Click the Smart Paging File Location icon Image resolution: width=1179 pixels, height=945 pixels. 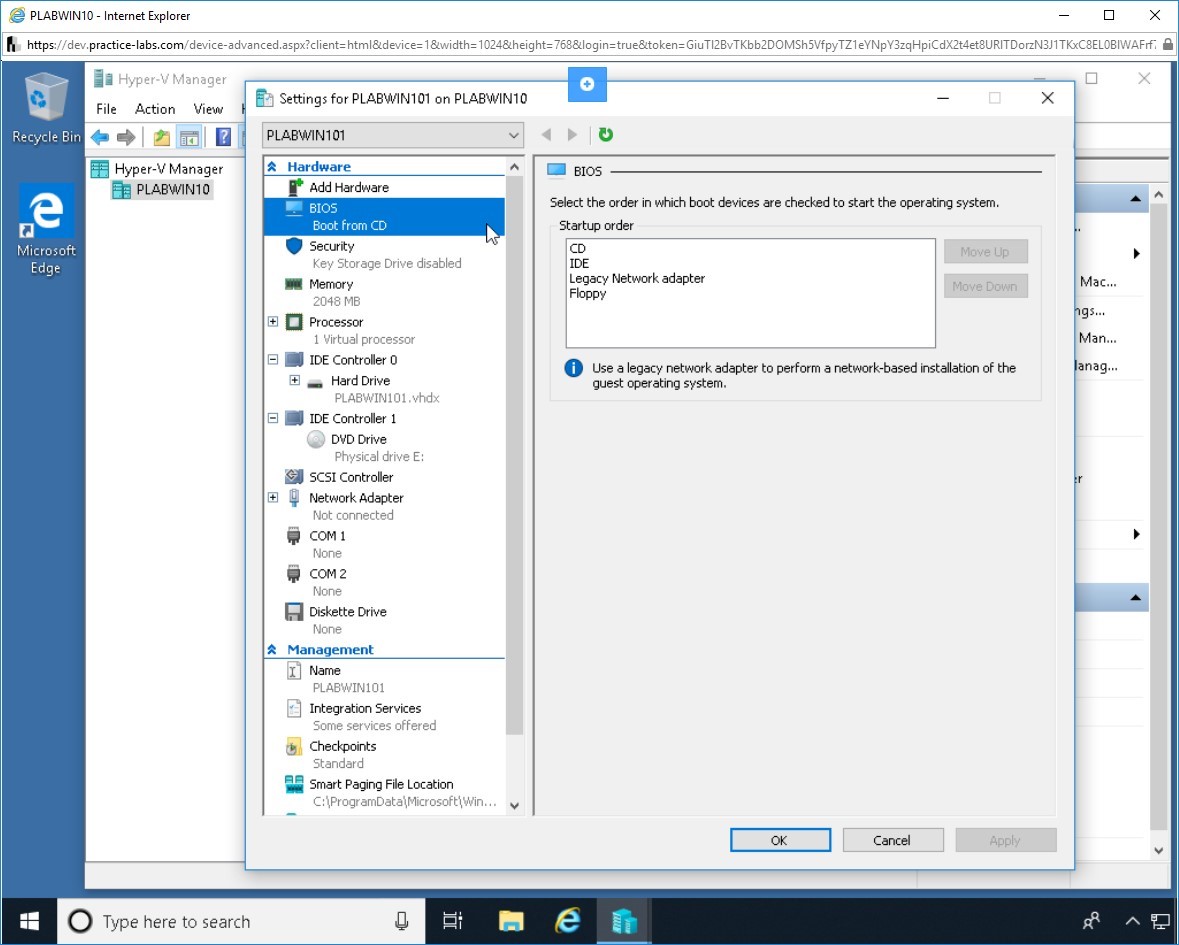294,784
